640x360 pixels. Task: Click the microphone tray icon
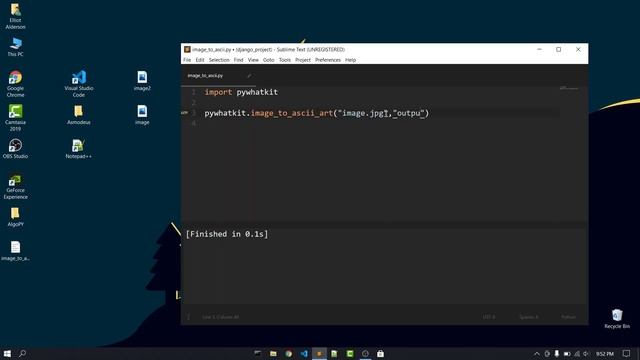(x=557, y=353)
